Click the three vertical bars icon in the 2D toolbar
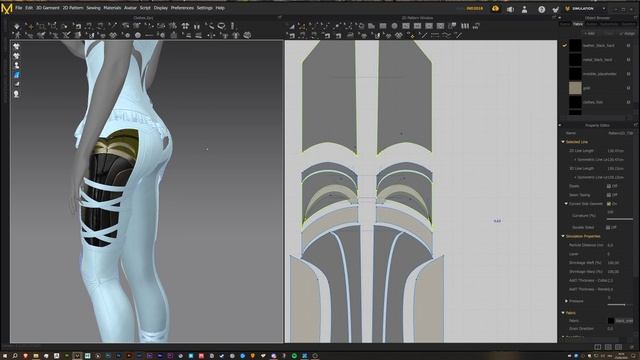This screenshot has height=360, width=640. [x=465, y=26]
